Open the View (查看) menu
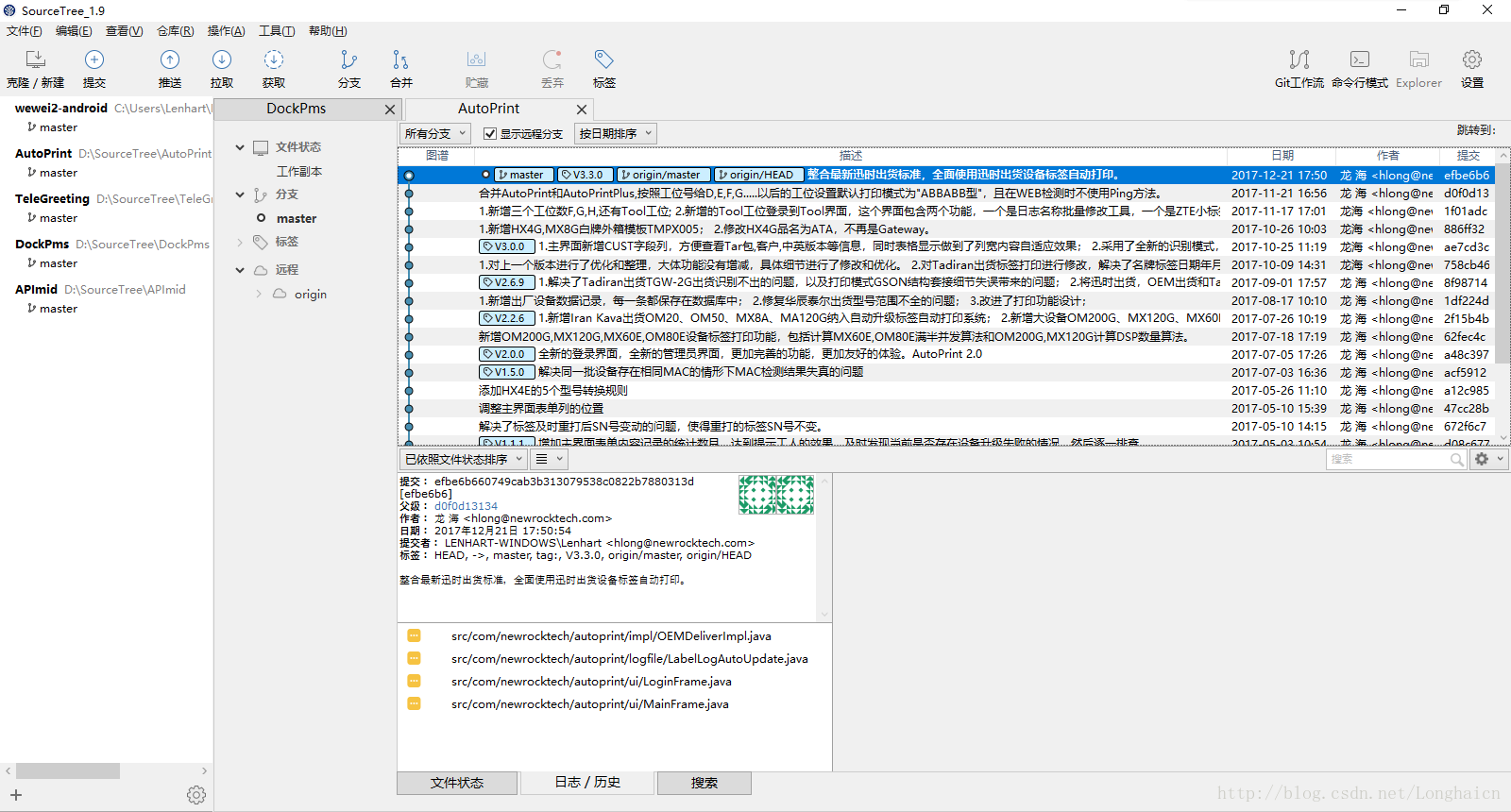This screenshot has width=1511, height=812. click(124, 31)
